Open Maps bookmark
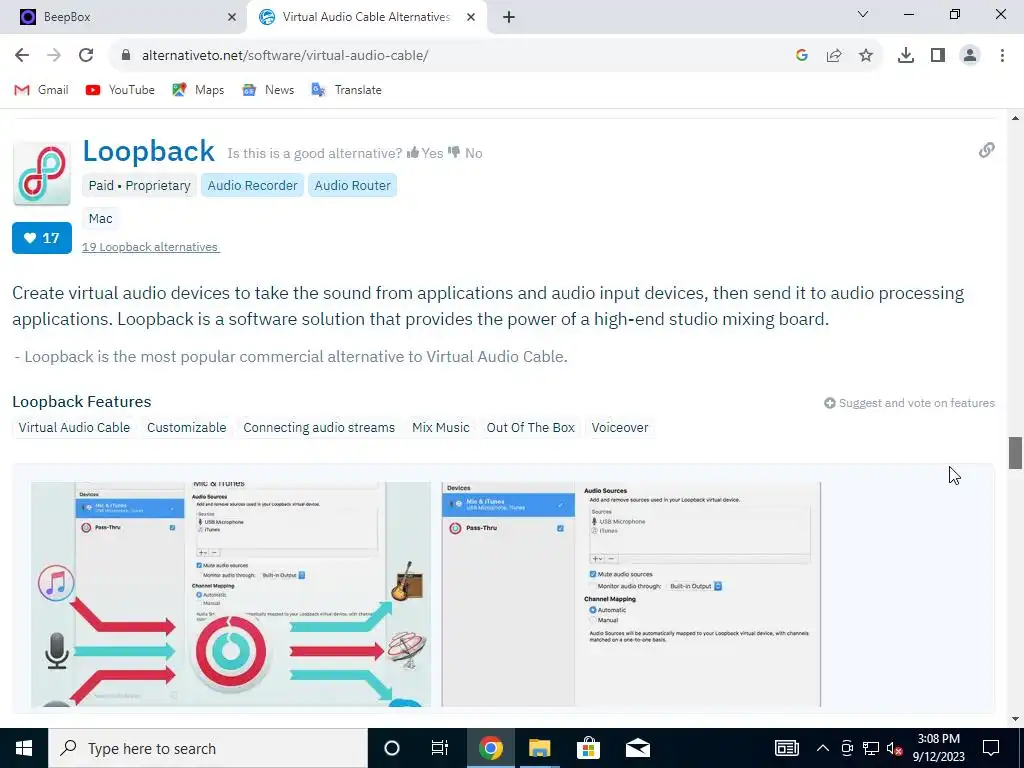The height and width of the screenshot is (768, 1024). [x=198, y=90]
